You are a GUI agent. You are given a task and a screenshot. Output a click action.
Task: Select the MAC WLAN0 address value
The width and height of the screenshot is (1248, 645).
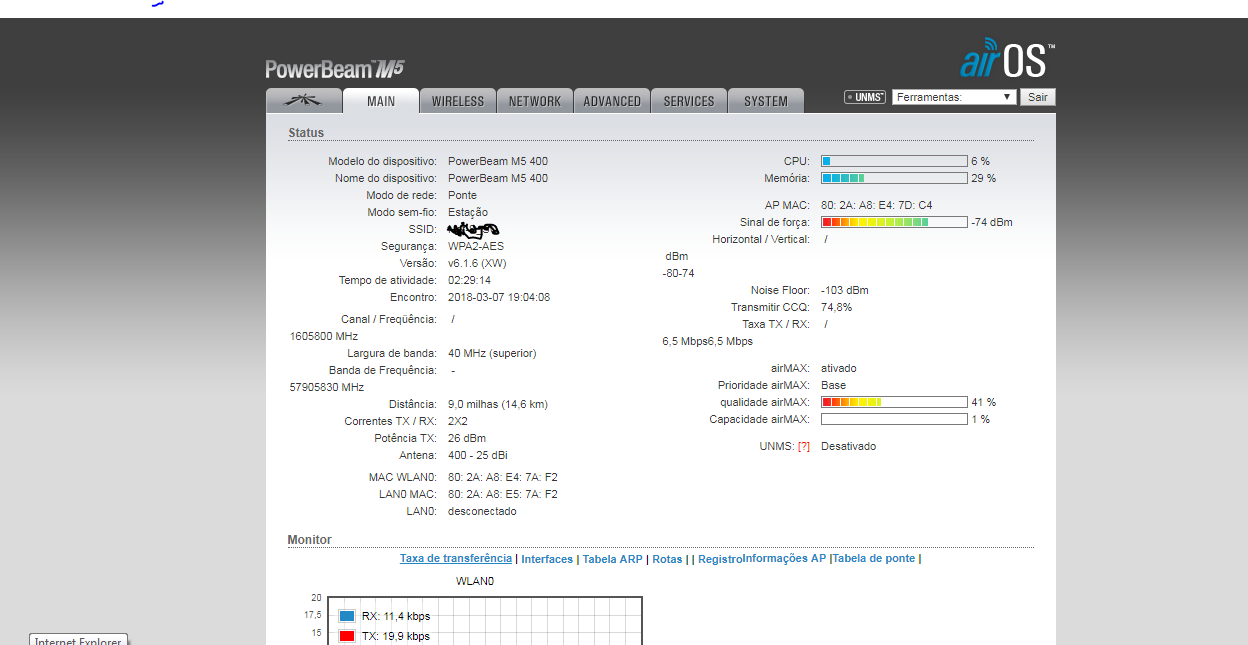(503, 477)
